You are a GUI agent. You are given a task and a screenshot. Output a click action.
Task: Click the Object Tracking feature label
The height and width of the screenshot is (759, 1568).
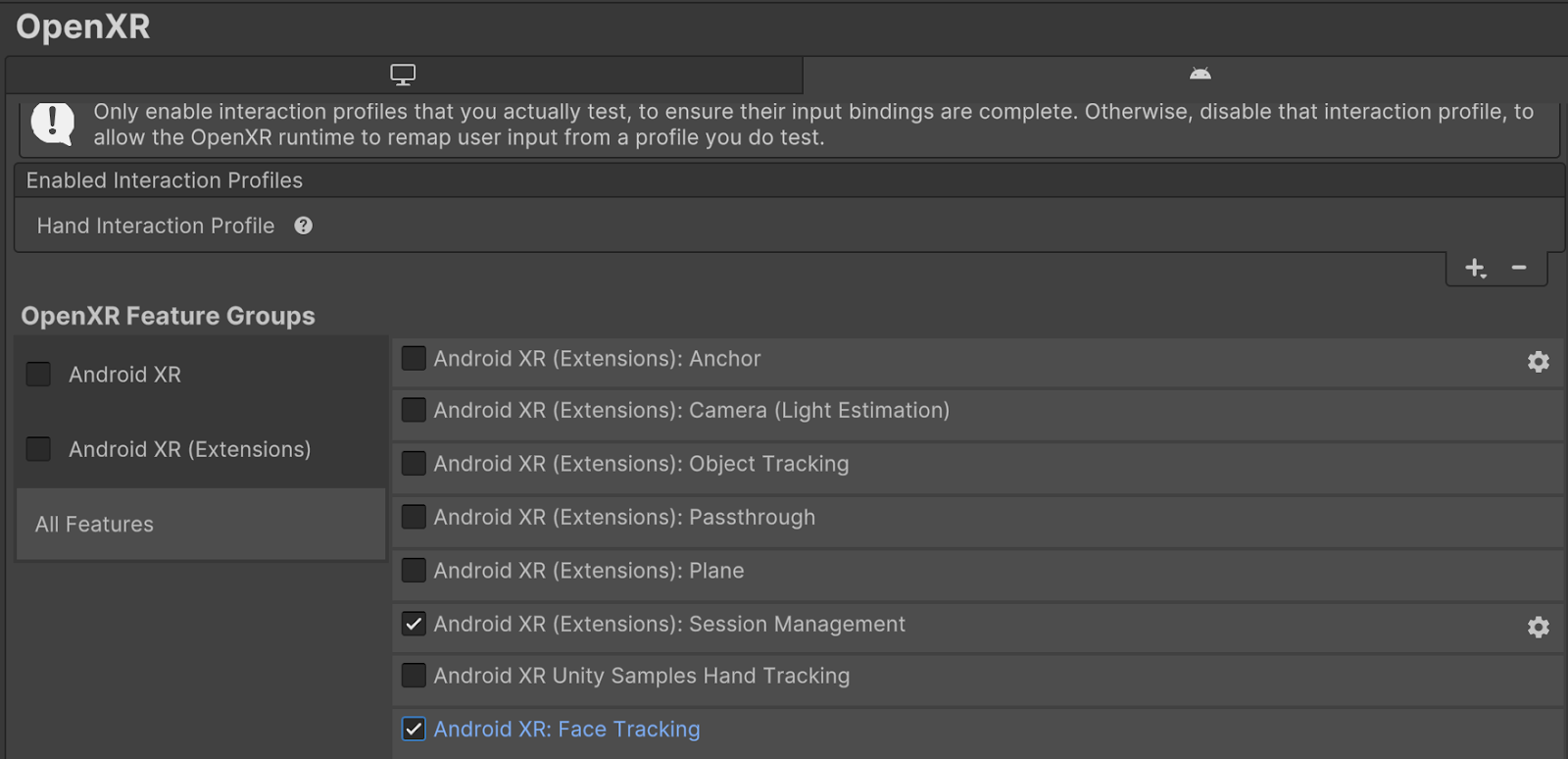(641, 464)
